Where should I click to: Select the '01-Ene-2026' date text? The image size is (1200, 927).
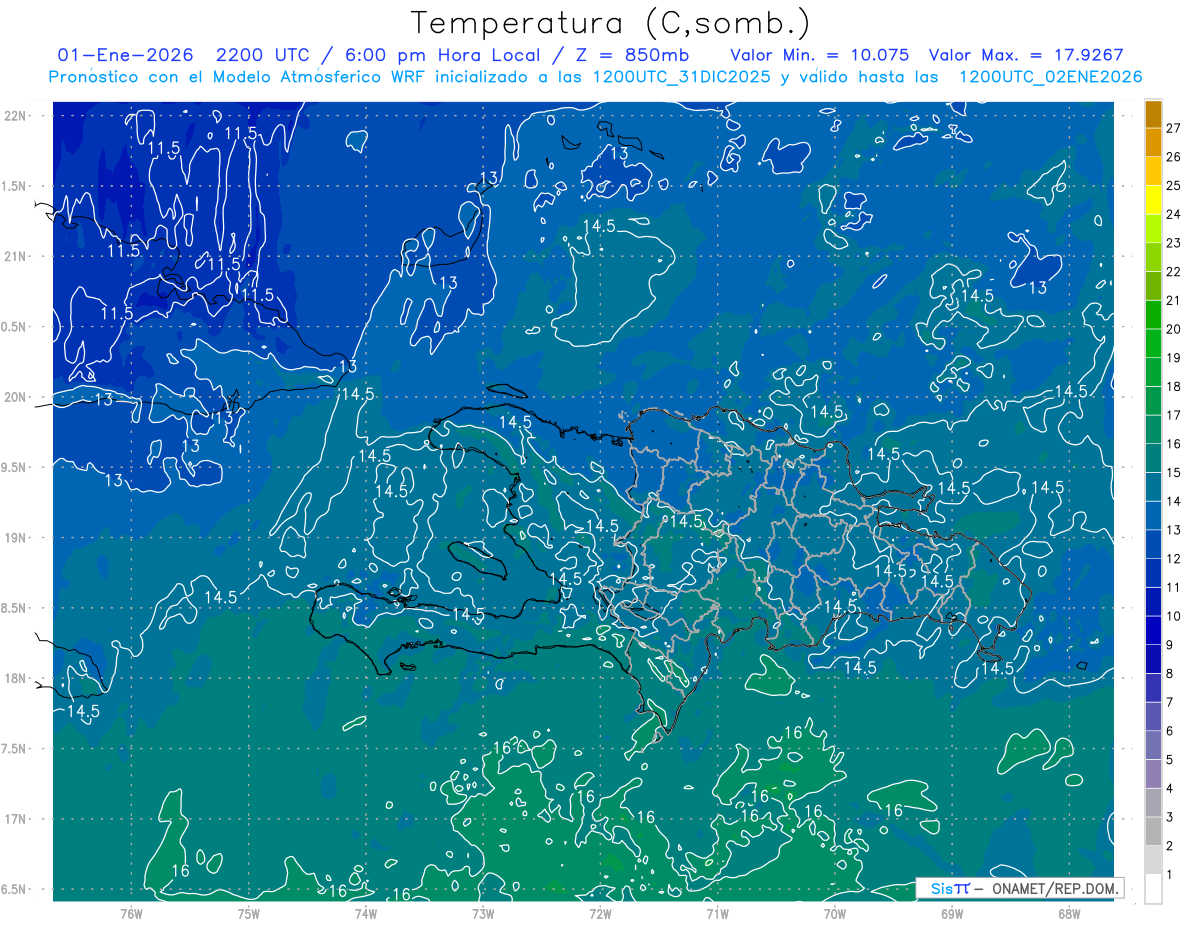coord(126,55)
